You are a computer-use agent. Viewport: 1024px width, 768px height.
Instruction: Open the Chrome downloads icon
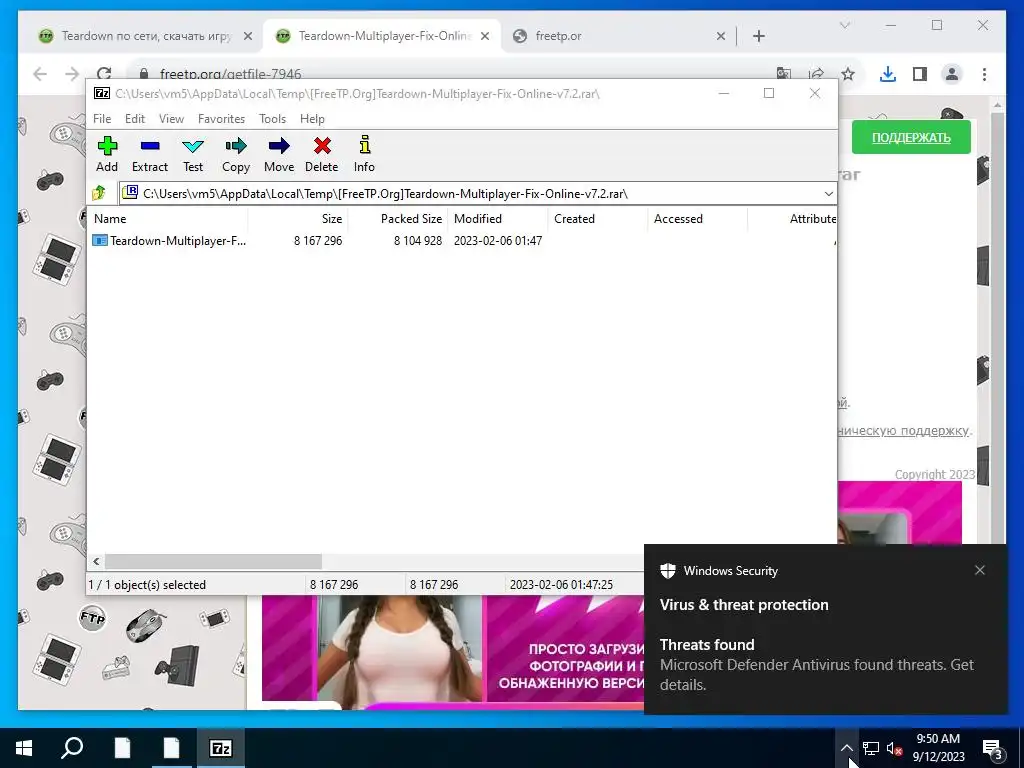pos(888,74)
